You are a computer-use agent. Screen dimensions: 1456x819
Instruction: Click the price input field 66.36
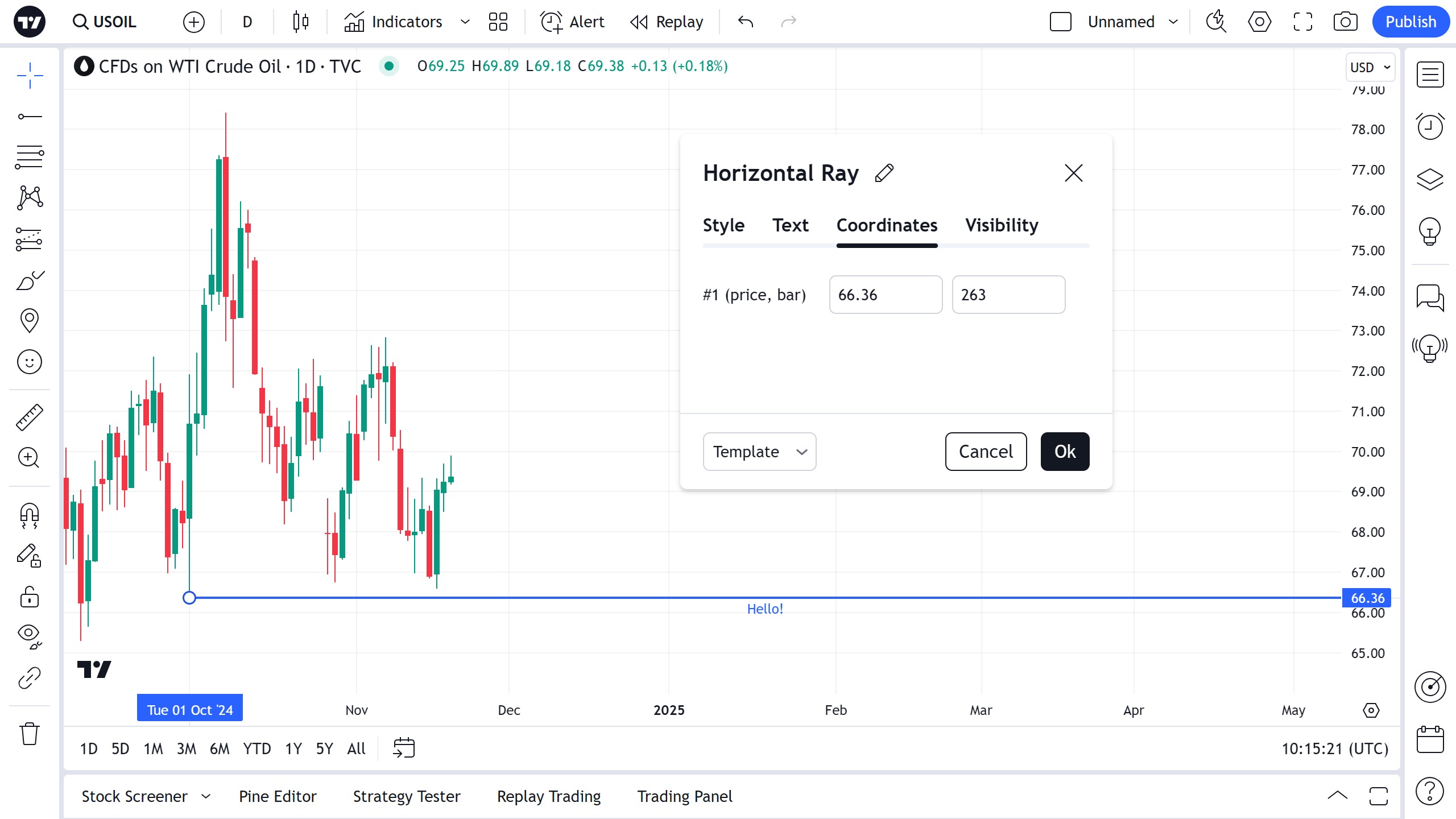pos(885,295)
